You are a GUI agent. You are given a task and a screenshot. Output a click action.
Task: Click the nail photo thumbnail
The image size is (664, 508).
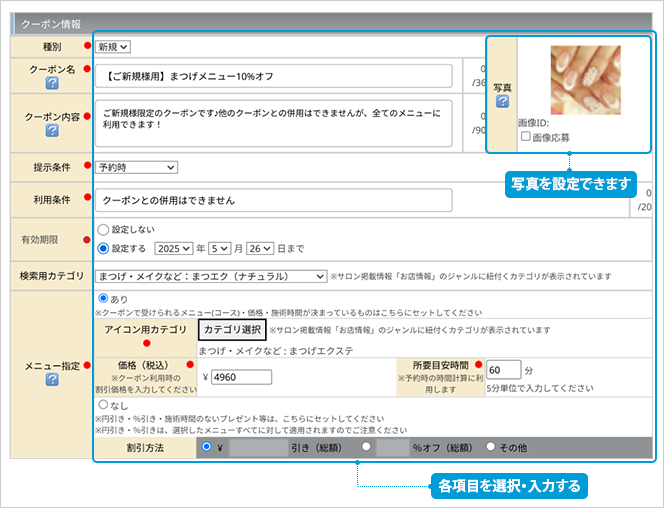click(586, 78)
